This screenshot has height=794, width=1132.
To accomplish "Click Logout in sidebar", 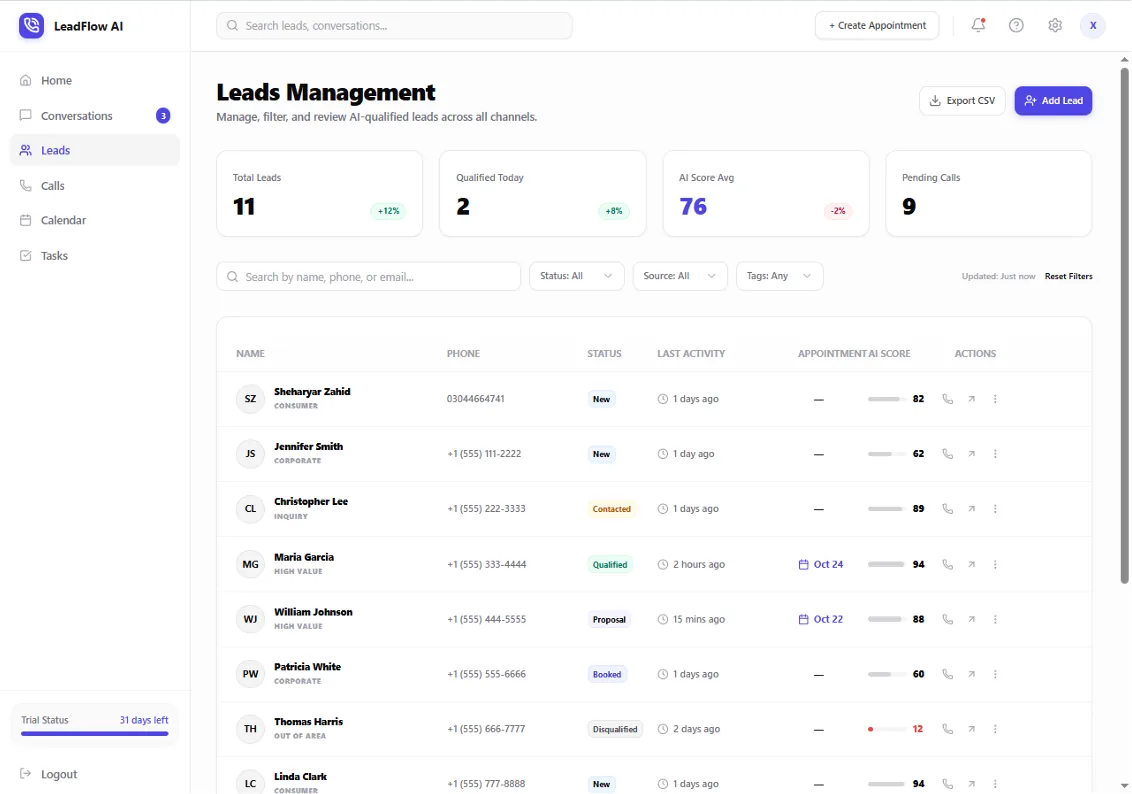I will 48,774.
